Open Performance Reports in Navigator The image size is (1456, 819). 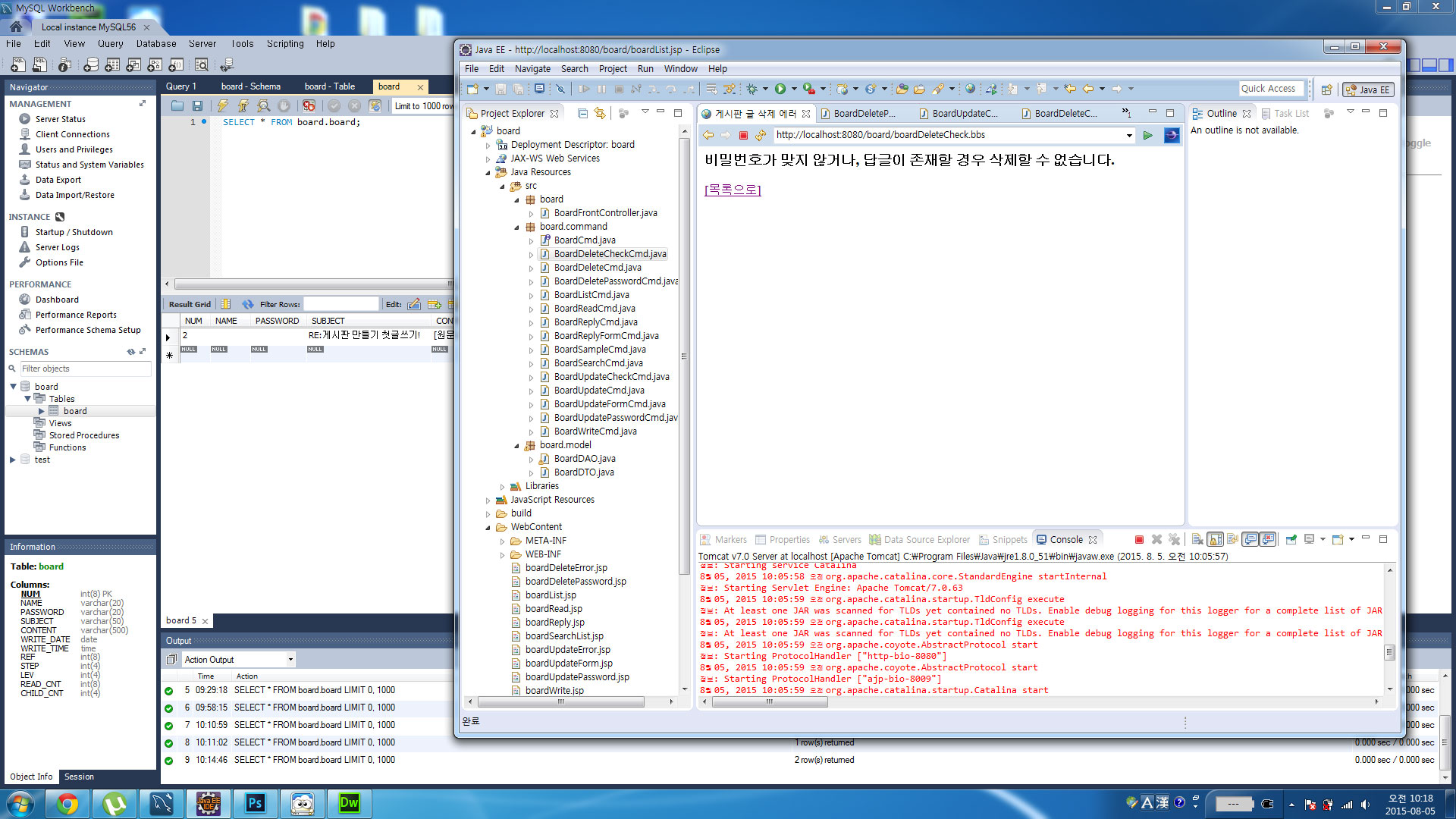tap(76, 315)
